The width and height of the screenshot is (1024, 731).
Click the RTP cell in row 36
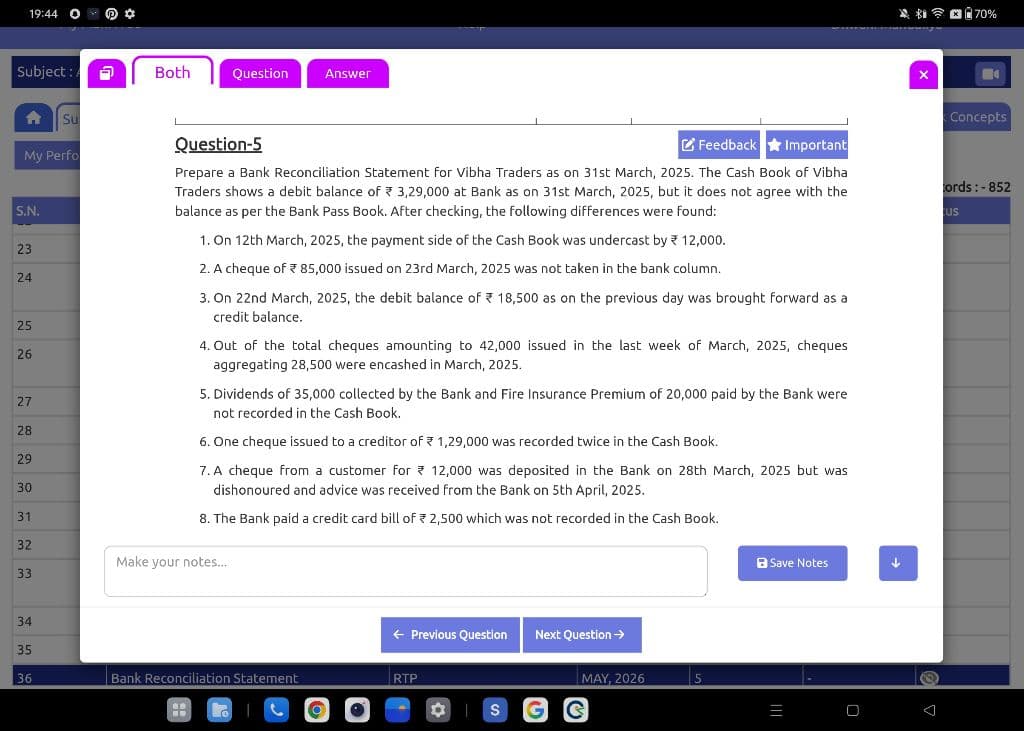pos(405,678)
